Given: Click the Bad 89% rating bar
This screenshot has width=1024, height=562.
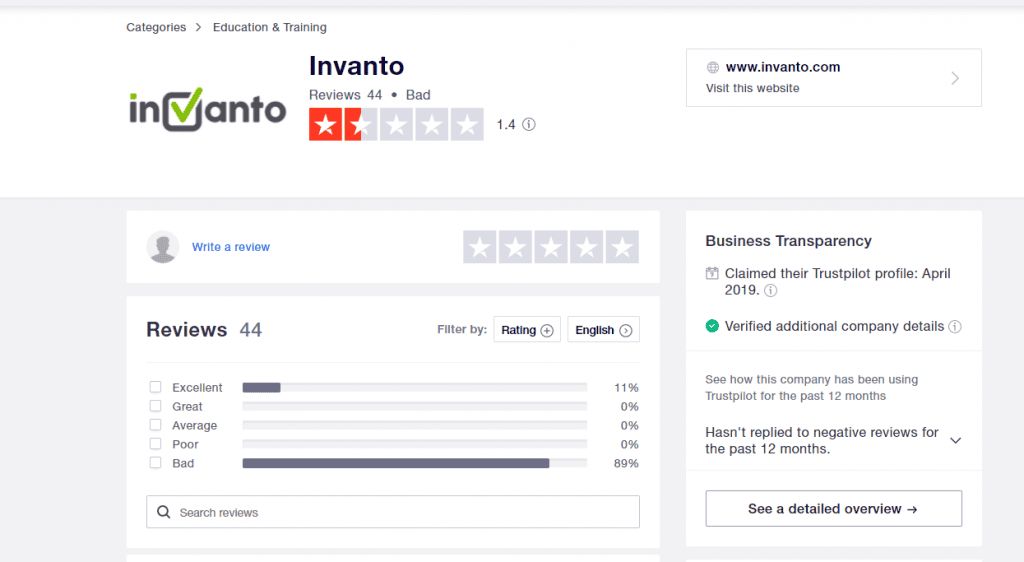Looking at the screenshot, I should pyautogui.click(x=415, y=463).
